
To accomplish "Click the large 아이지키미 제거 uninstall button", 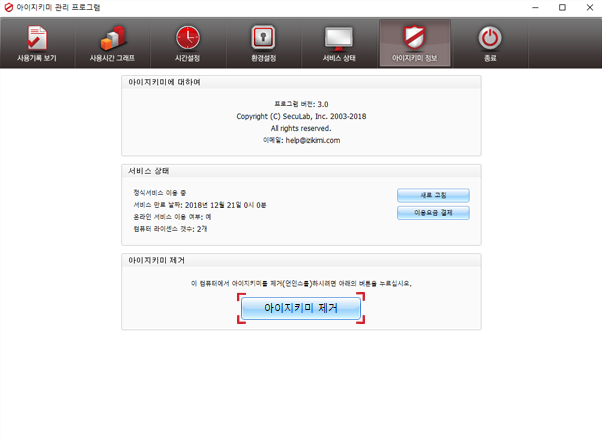I will (301, 308).
